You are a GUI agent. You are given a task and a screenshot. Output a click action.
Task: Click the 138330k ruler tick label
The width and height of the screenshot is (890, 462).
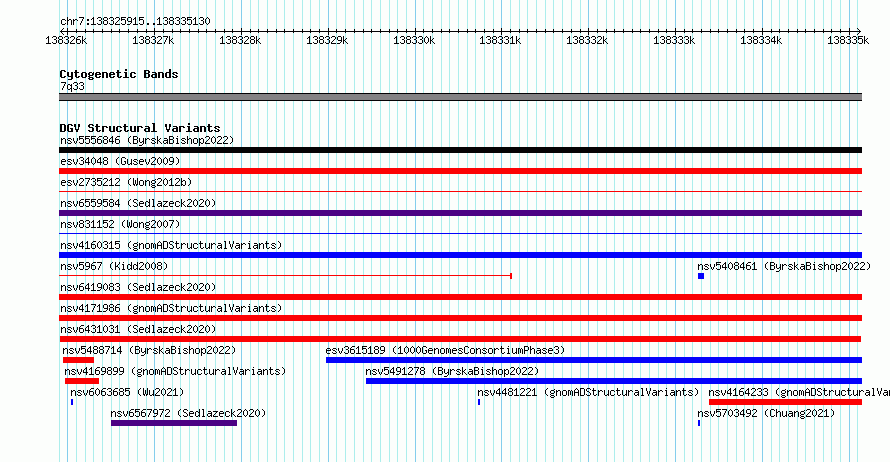[x=414, y=40]
